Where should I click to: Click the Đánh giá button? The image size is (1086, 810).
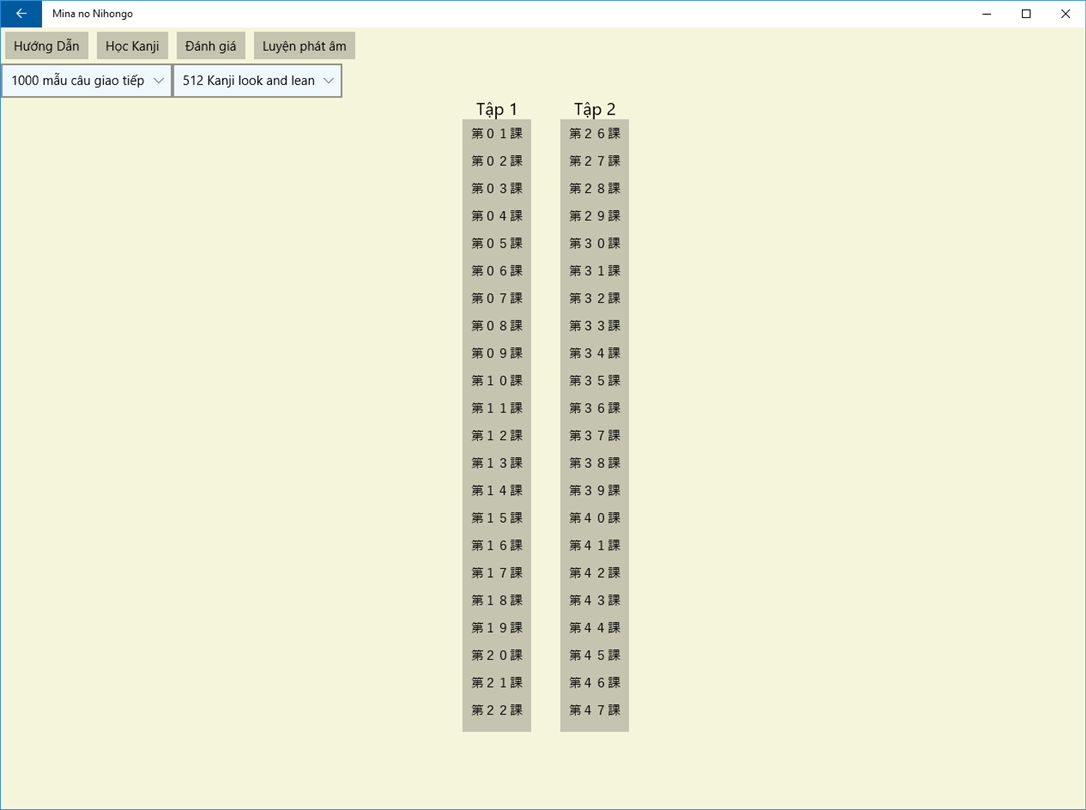[x=211, y=46]
